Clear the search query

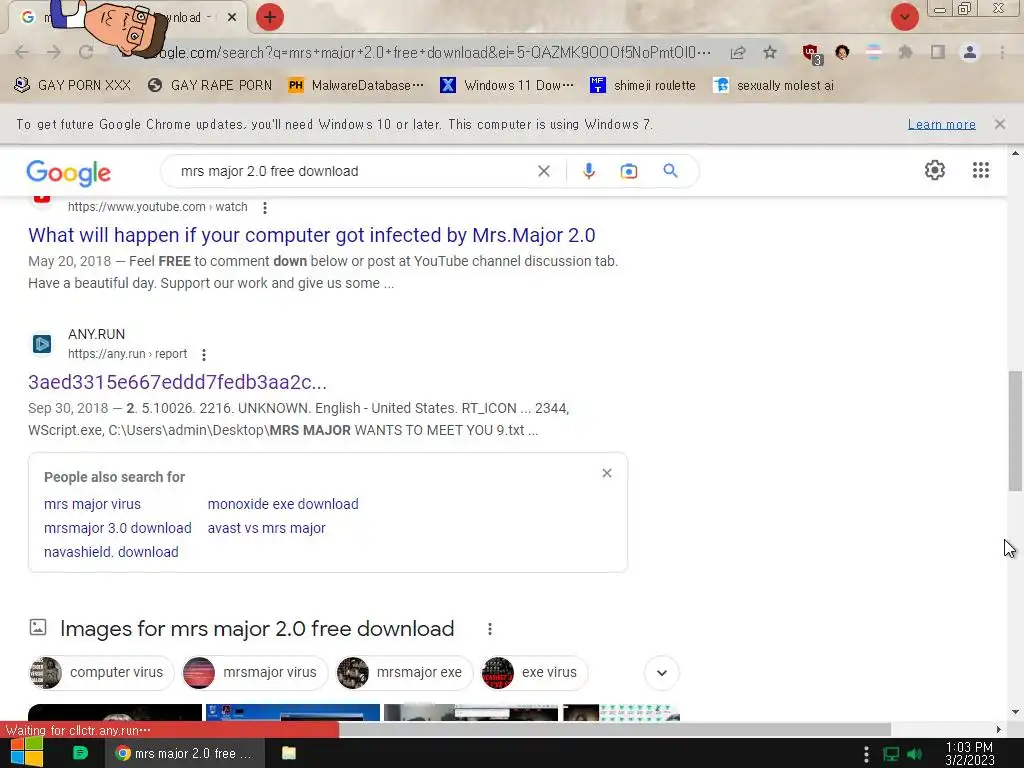(x=543, y=171)
